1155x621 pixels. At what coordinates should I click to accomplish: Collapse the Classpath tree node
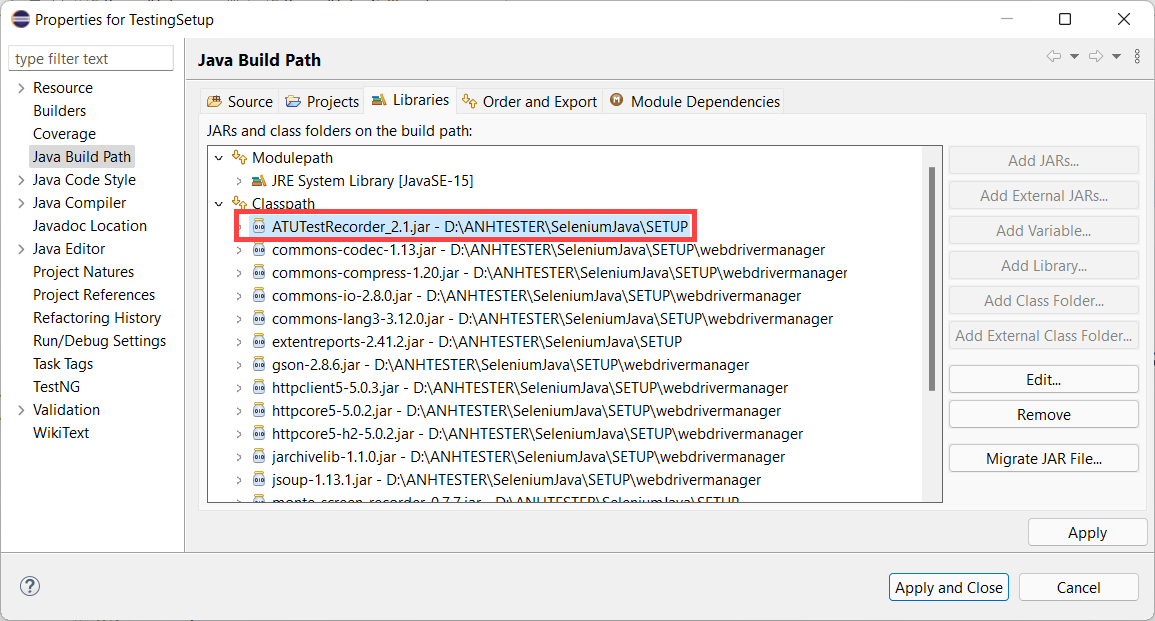pos(219,203)
